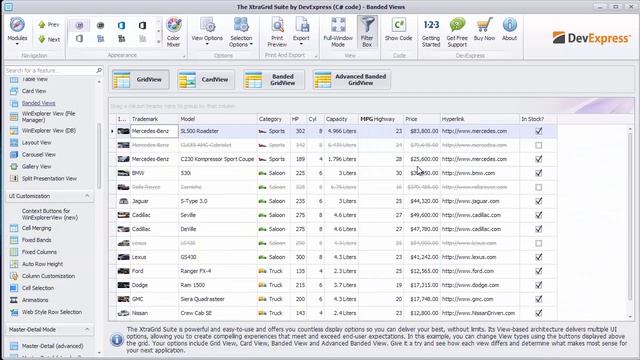
Task: Uncheck In Stock for SL500 Roadster row
Action: tap(539, 131)
